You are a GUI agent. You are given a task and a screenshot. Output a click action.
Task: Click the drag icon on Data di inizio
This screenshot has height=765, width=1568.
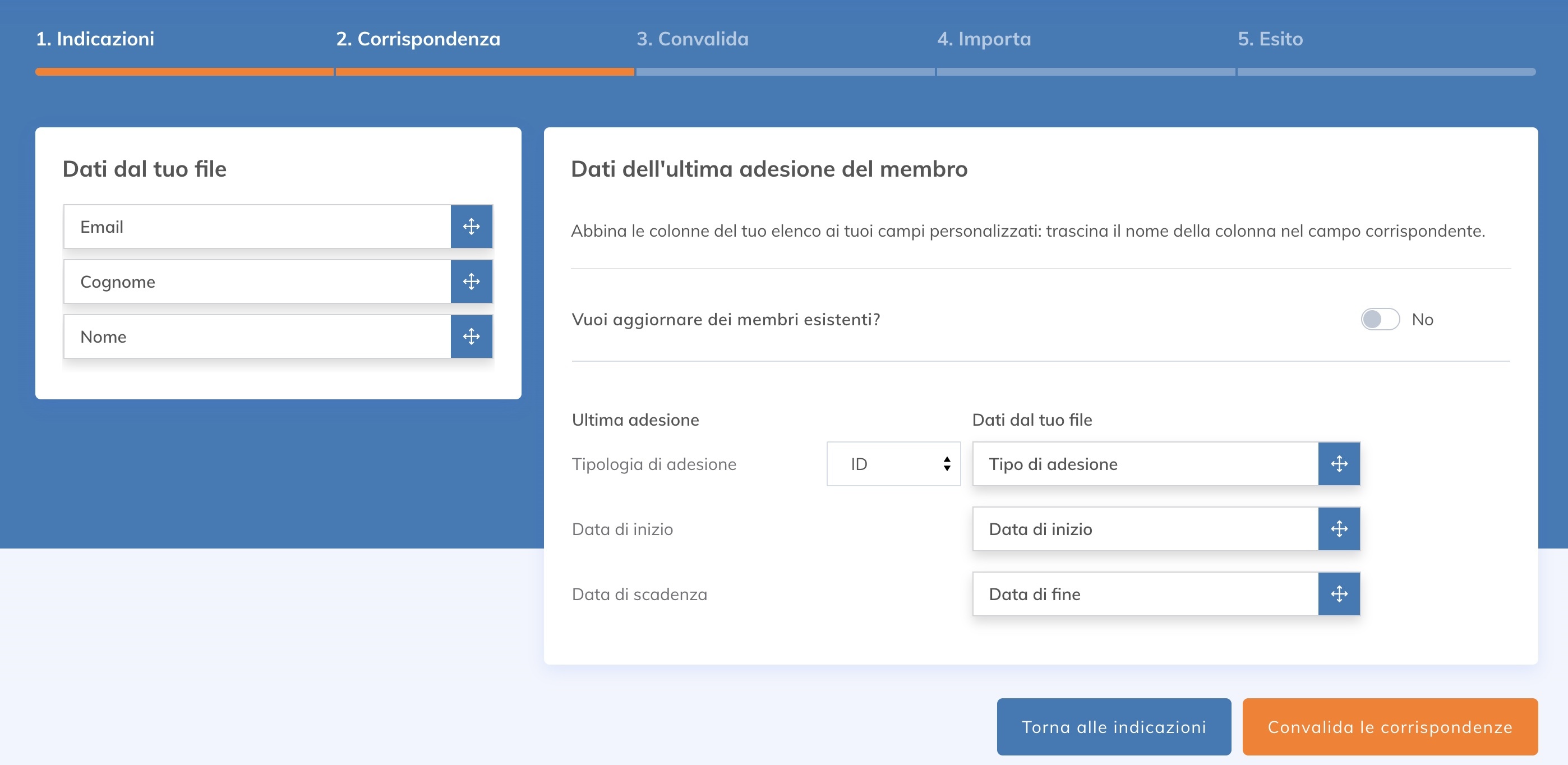[1339, 528]
